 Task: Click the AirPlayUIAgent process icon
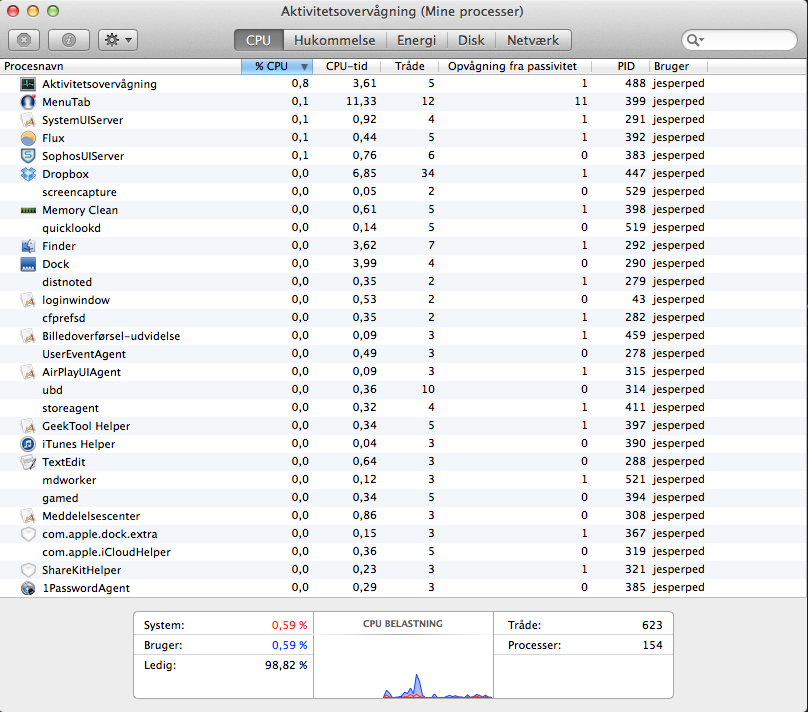[28, 372]
